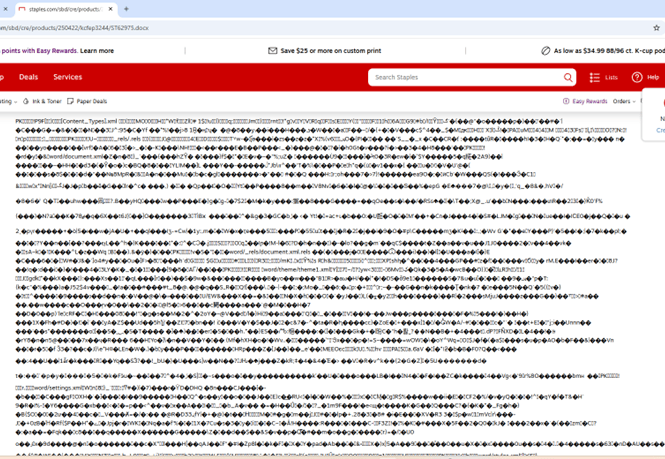Open Paper Deals category

[x=92, y=101]
